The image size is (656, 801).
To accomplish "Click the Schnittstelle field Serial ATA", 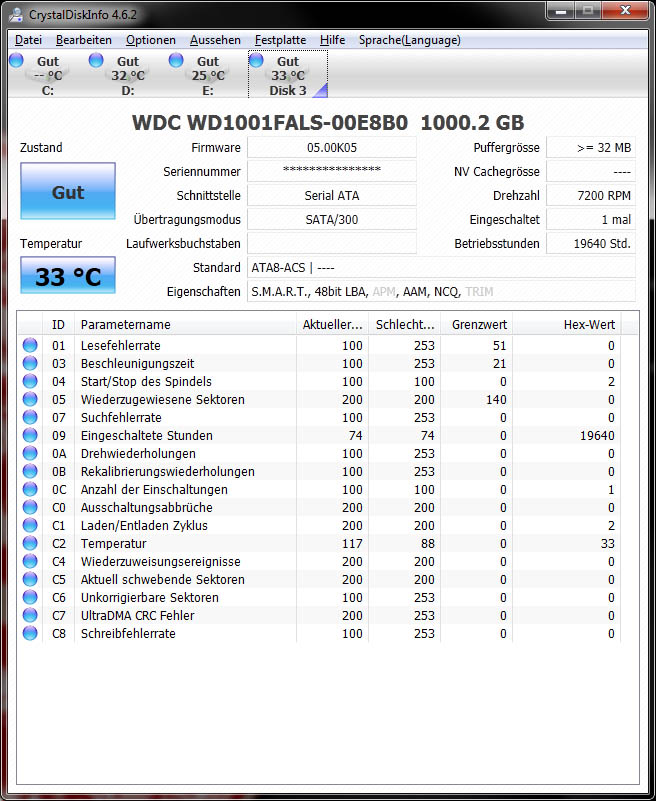I will [332, 196].
